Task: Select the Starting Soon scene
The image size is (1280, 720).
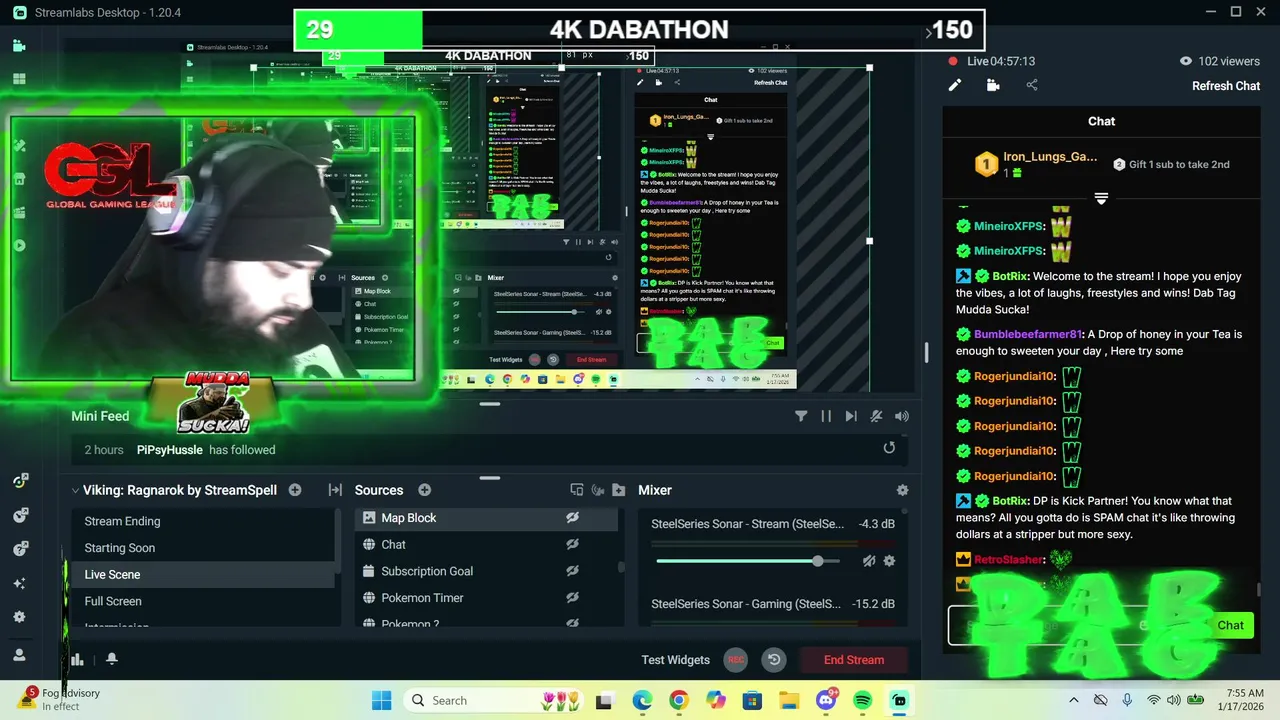Action: click(203, 548)
